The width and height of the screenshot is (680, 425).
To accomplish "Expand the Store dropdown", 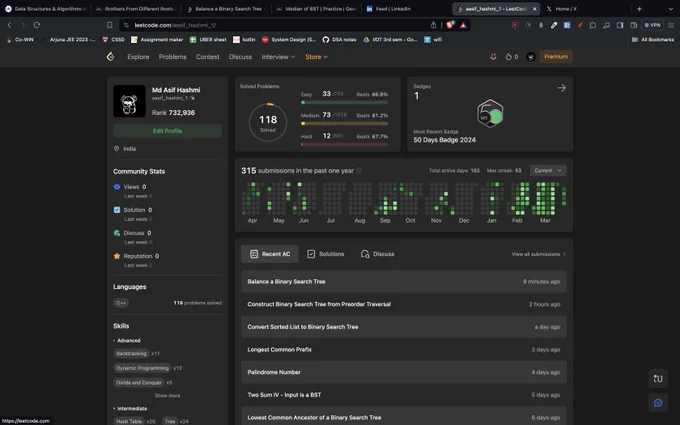I will click(x=317, y=57).
